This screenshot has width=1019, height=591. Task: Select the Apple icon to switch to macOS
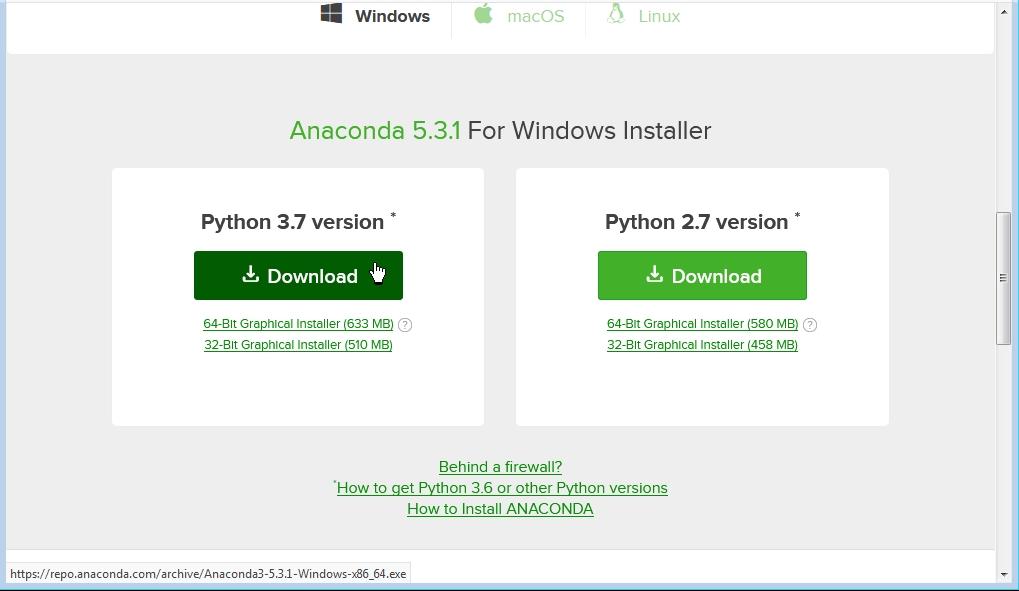coord(484,14)
